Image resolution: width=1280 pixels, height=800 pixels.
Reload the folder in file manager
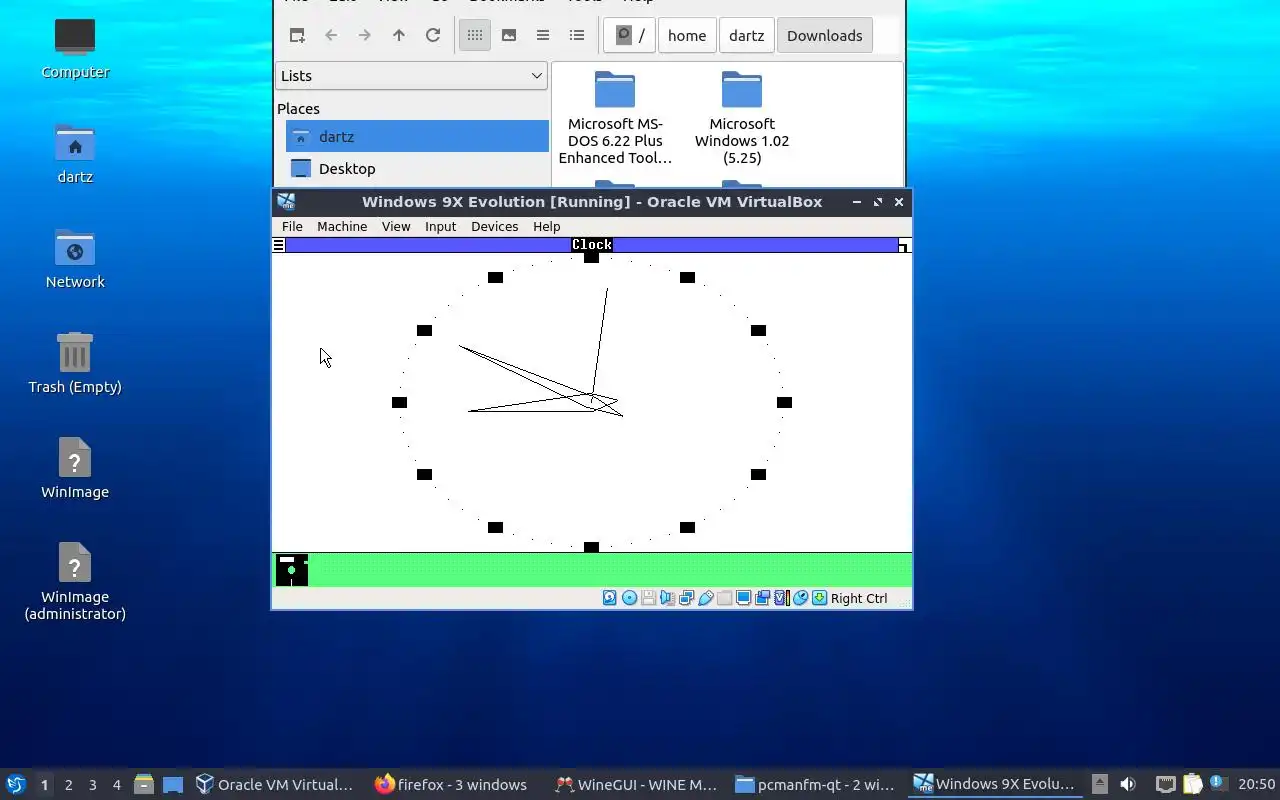pos(433,35)
